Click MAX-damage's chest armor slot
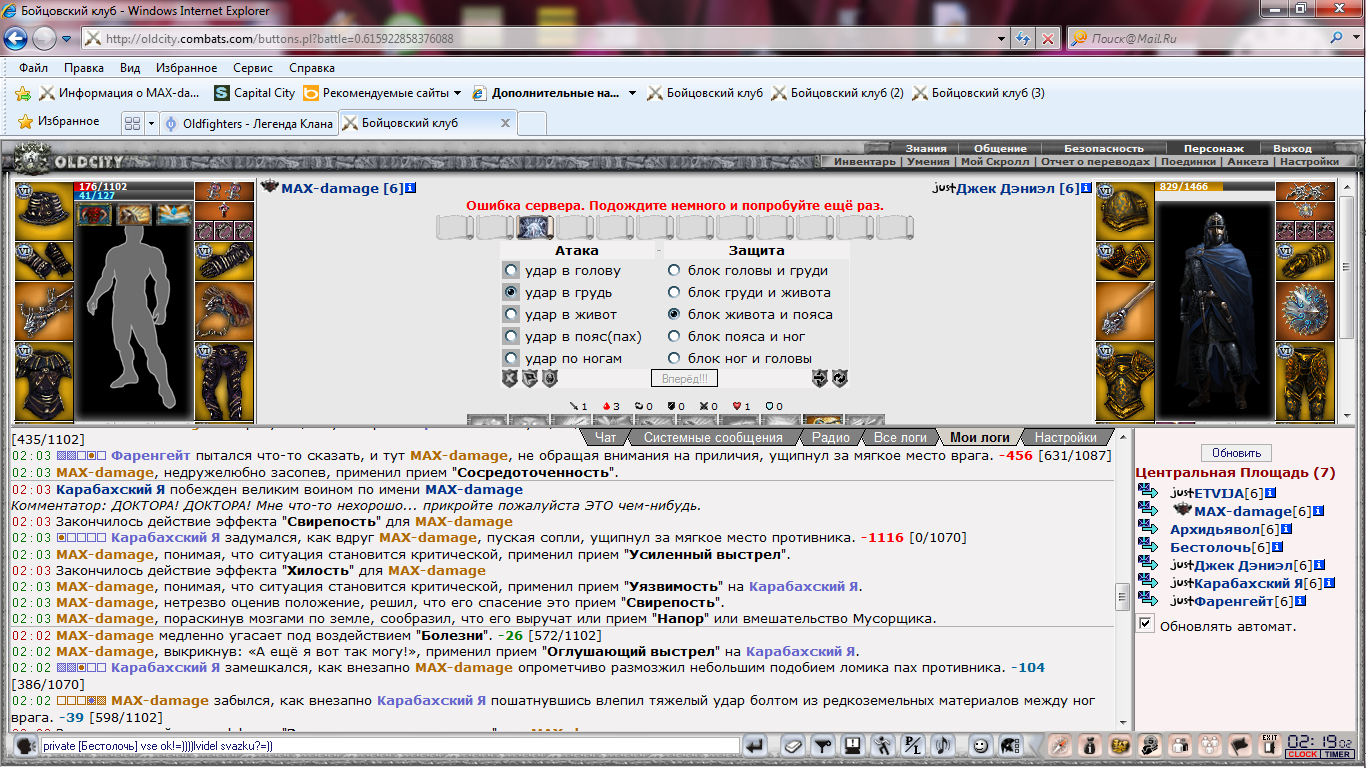The height and width of the screenshot is (768, 1366). 43,381
